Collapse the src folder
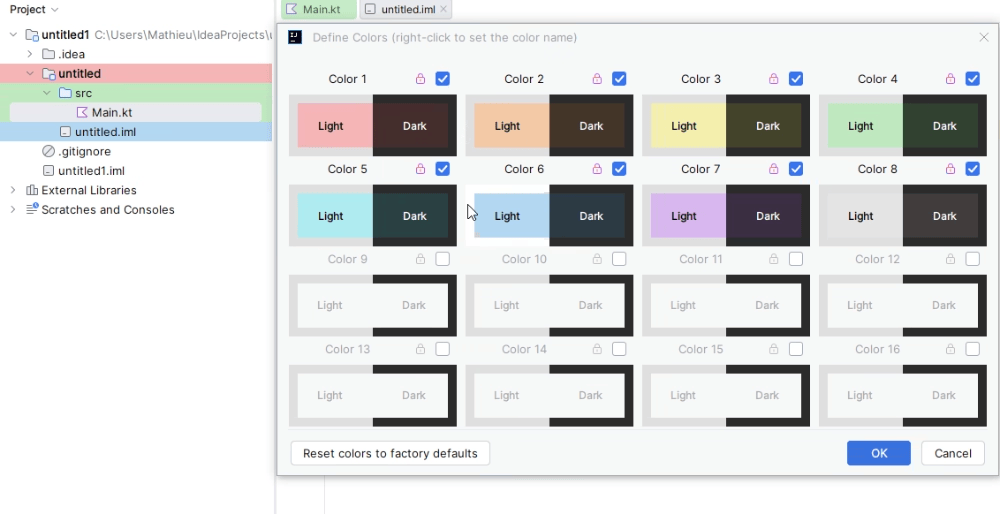This screenshot has height=514, width=1000. [x=47, y=93]
